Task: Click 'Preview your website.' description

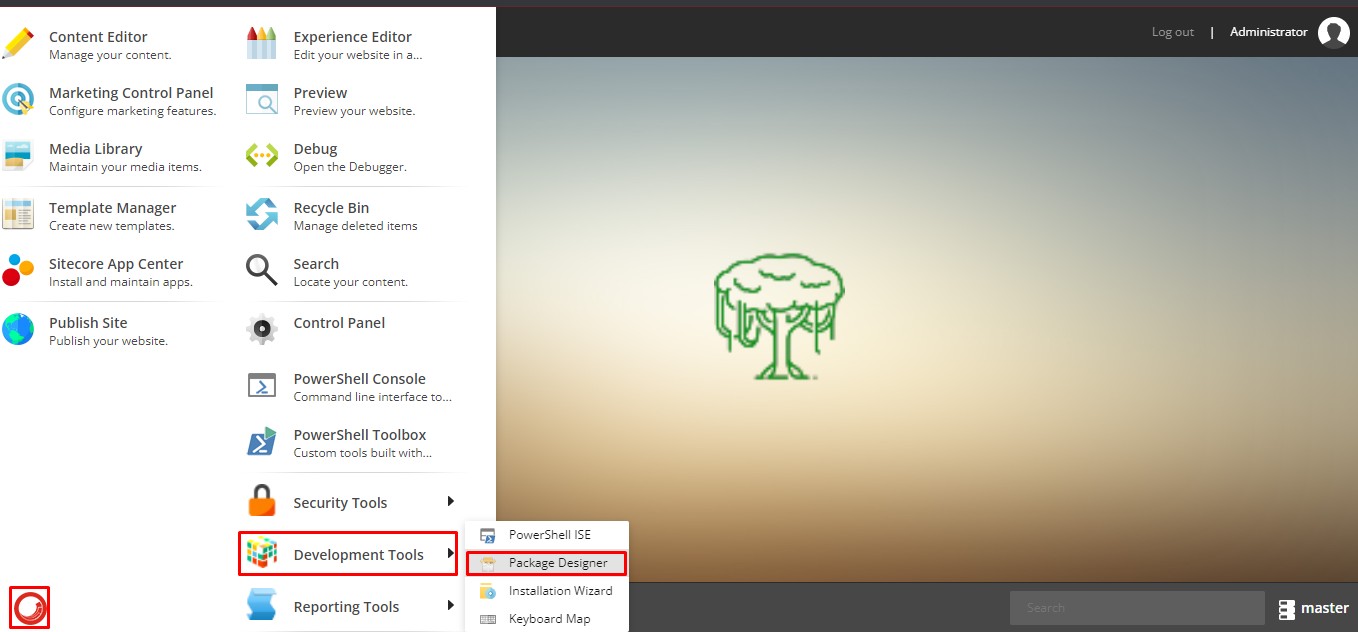Action: [x=354, y=111]
